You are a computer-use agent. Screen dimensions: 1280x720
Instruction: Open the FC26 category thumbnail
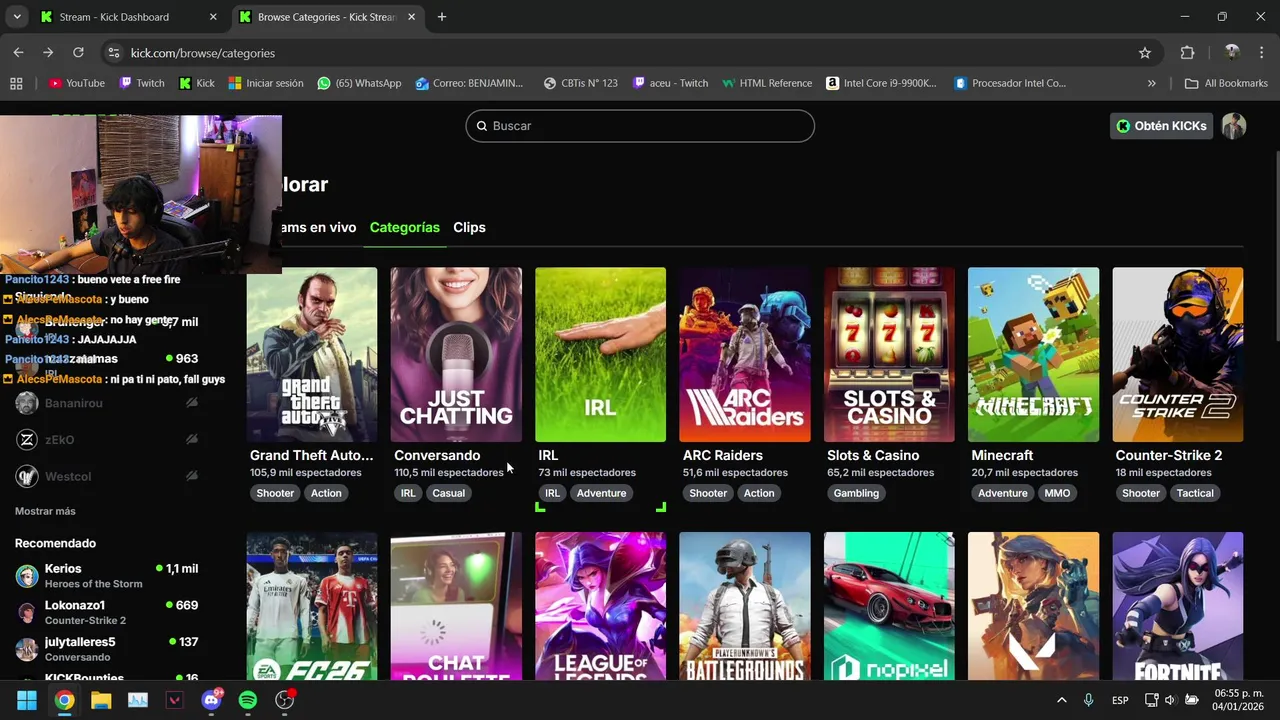click(312, 606)
